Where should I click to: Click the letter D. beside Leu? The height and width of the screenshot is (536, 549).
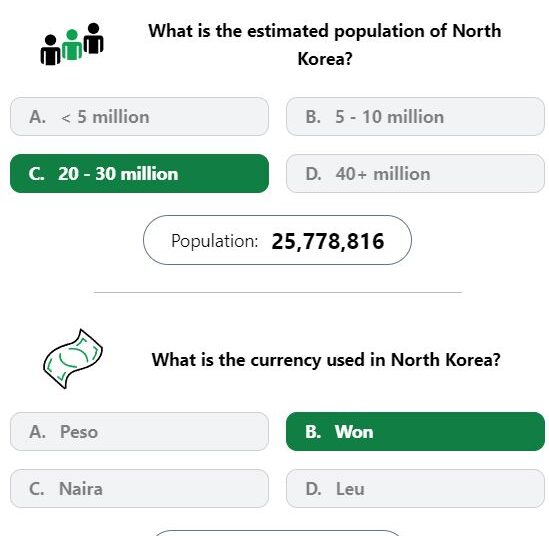click(313, 489)
